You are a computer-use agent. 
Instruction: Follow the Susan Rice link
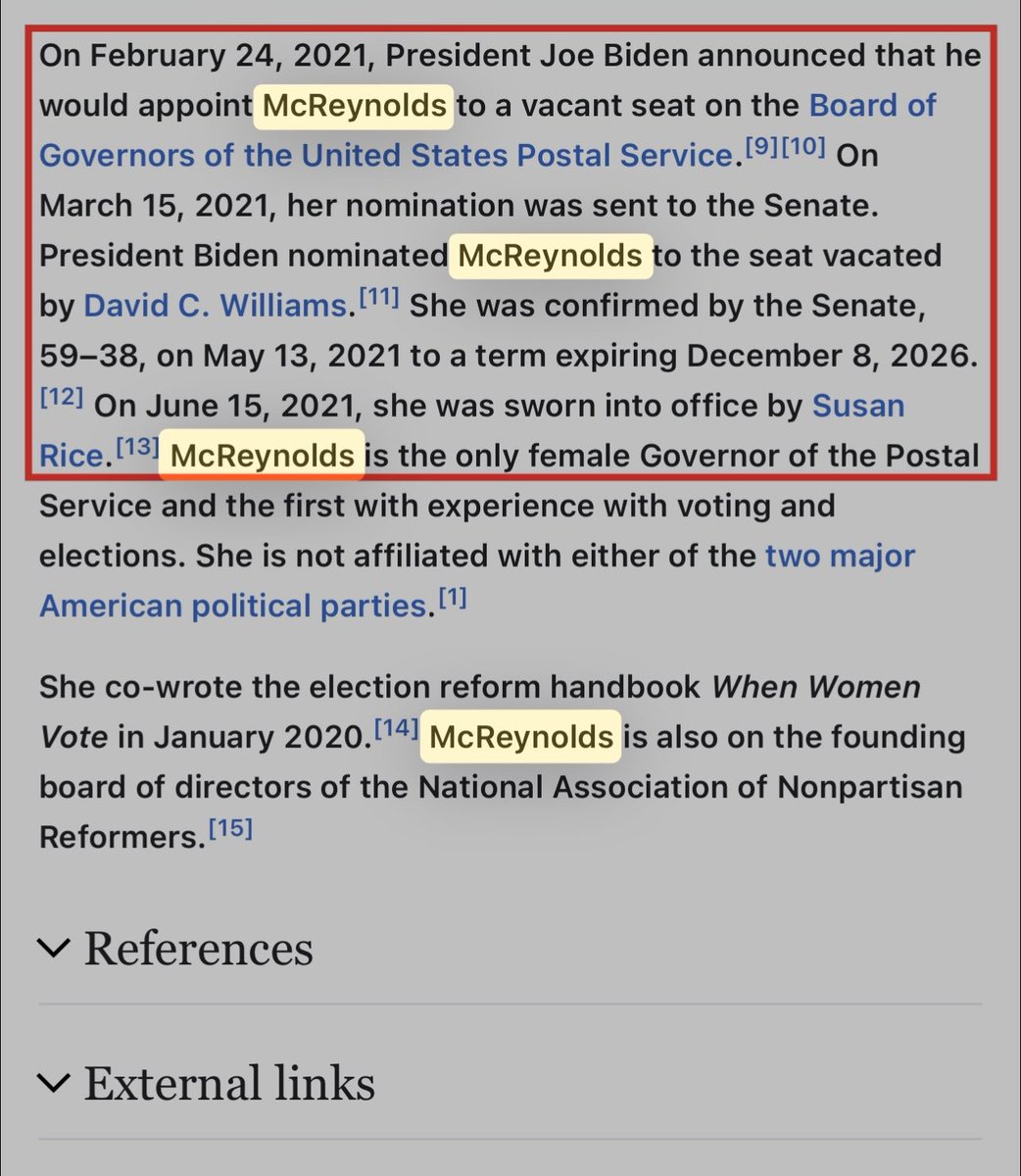point(858,405)
